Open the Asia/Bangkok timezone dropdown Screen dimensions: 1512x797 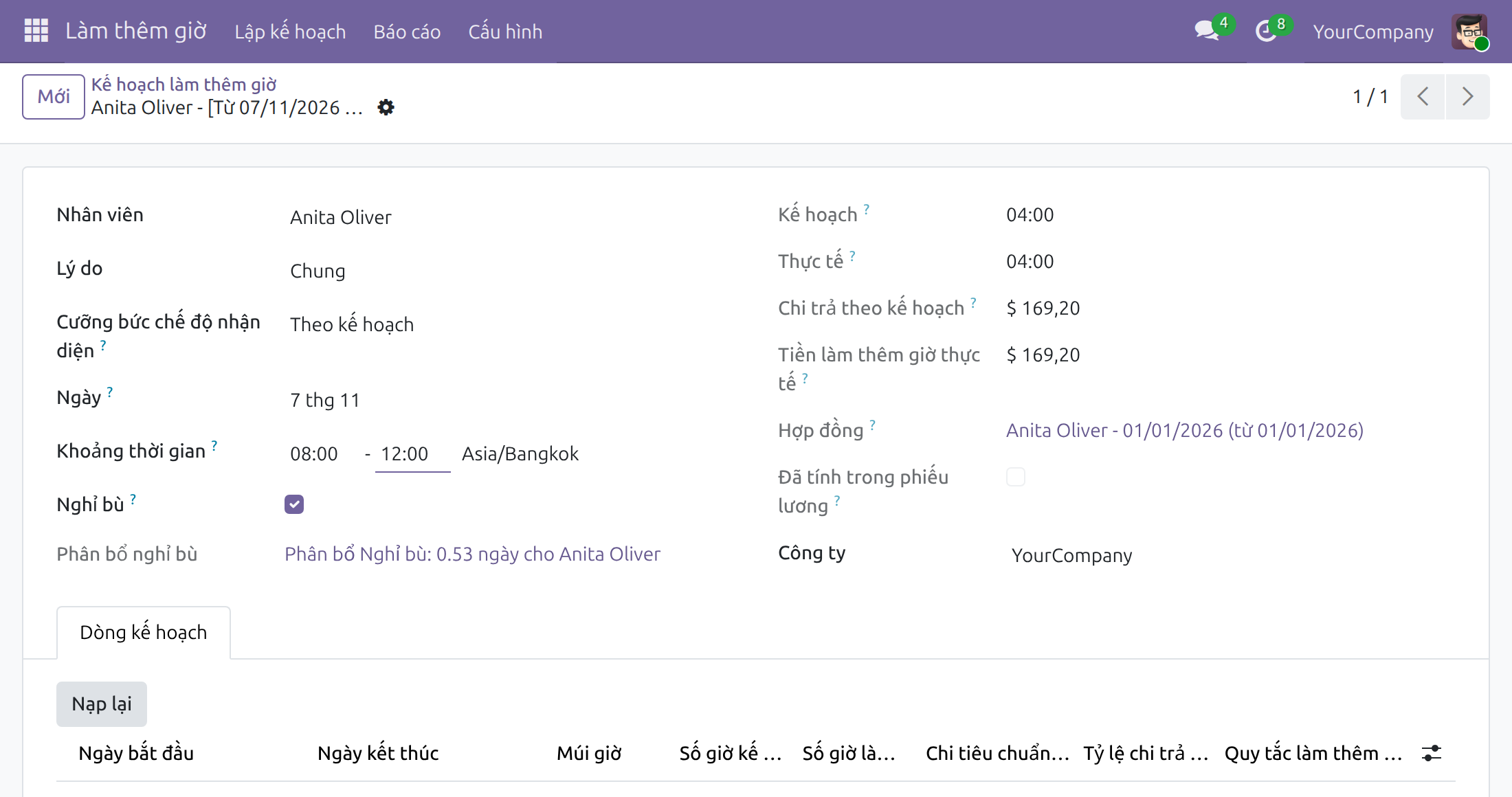[520, 453]
